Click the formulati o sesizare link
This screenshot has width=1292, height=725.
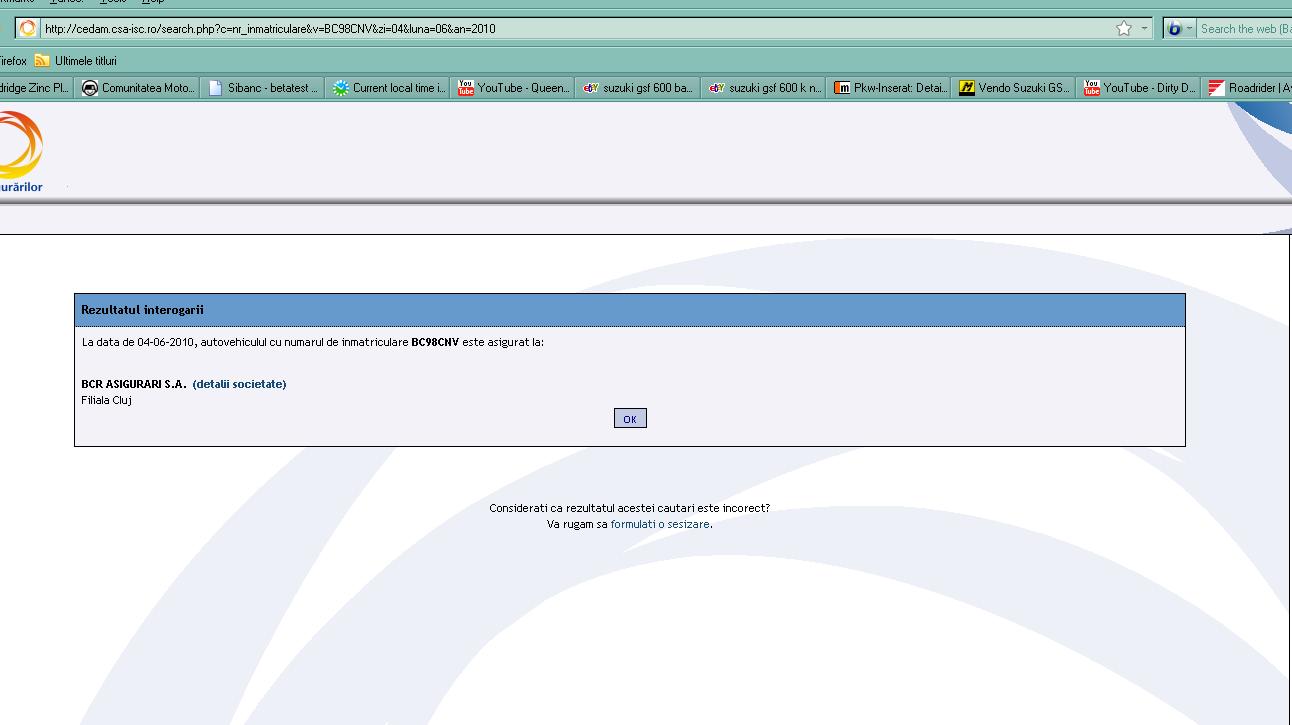pos(660,524)
